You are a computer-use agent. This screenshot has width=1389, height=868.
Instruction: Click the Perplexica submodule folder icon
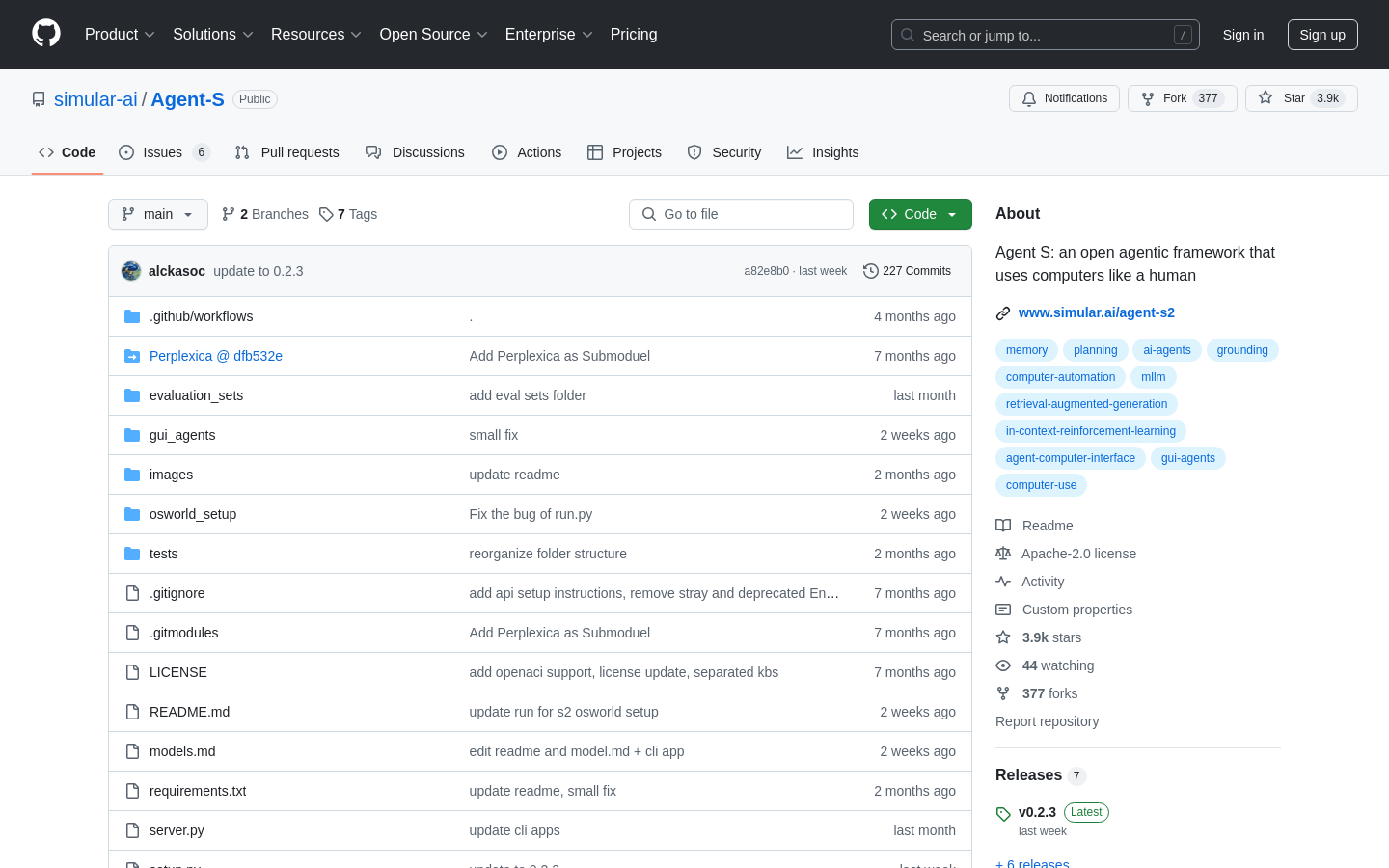tap(132, 356)
